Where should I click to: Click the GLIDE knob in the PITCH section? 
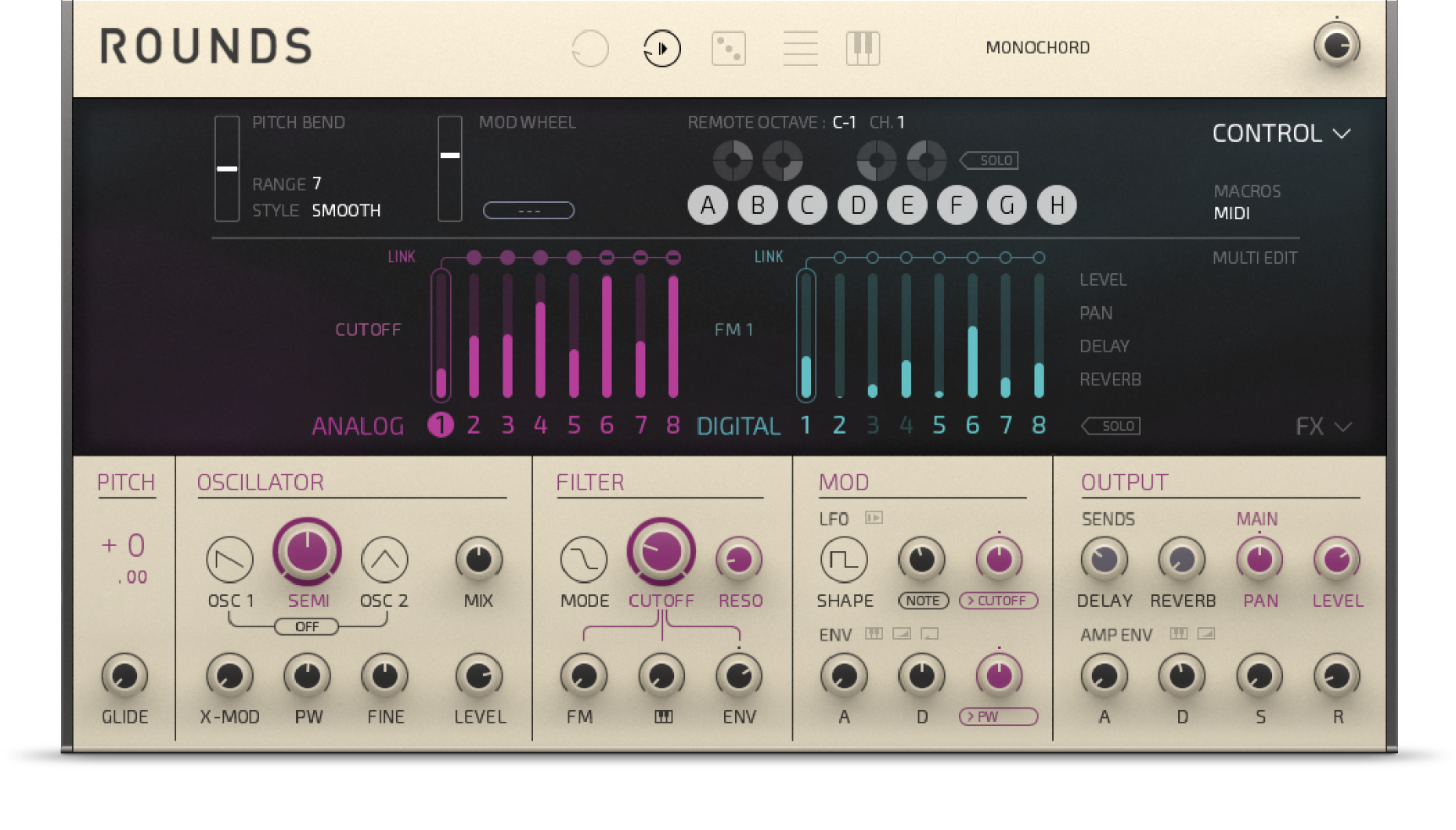pos(124,675)
